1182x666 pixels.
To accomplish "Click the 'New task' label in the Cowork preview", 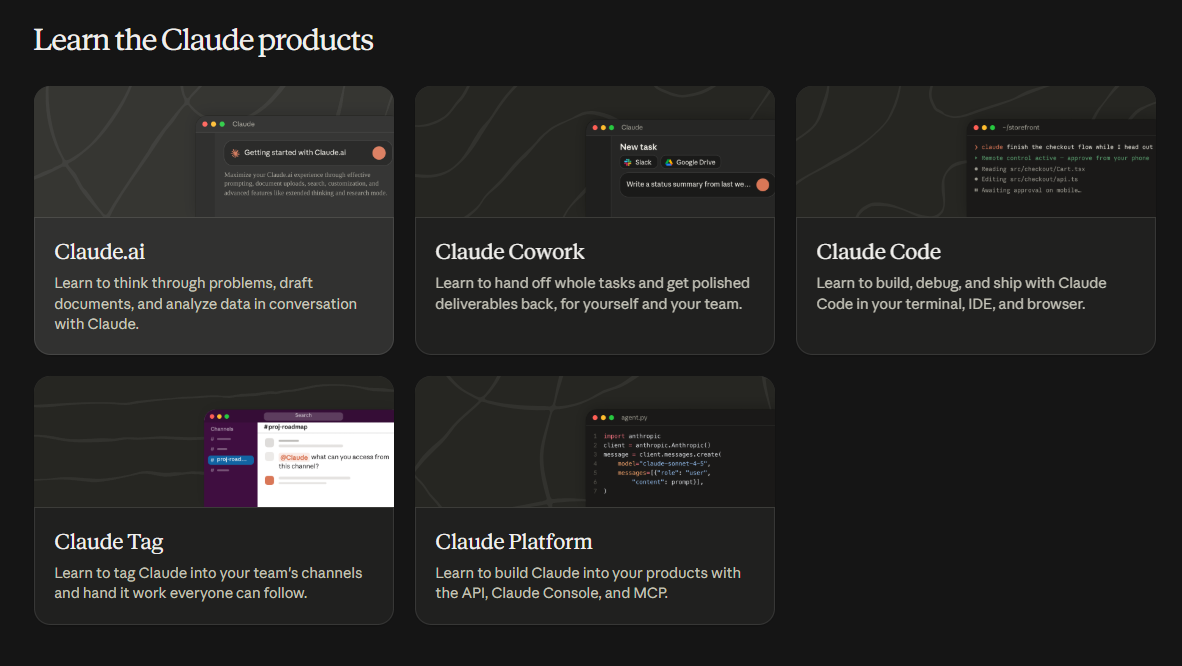I will (x=638, y=147).
